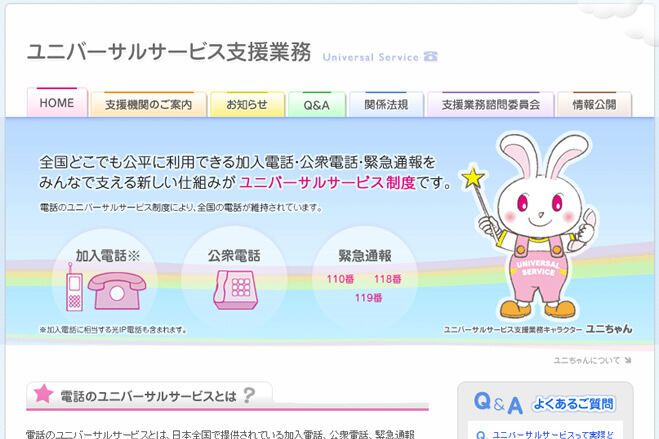
Task: Click the Q&A logo in the sidebar
Action: pos(498,403)
